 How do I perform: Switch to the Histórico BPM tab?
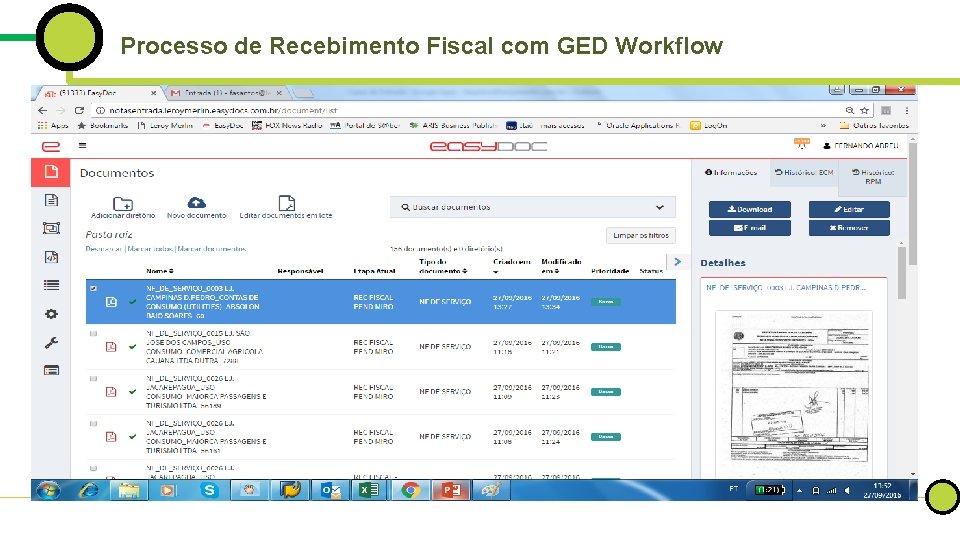[x=872, y=177]
